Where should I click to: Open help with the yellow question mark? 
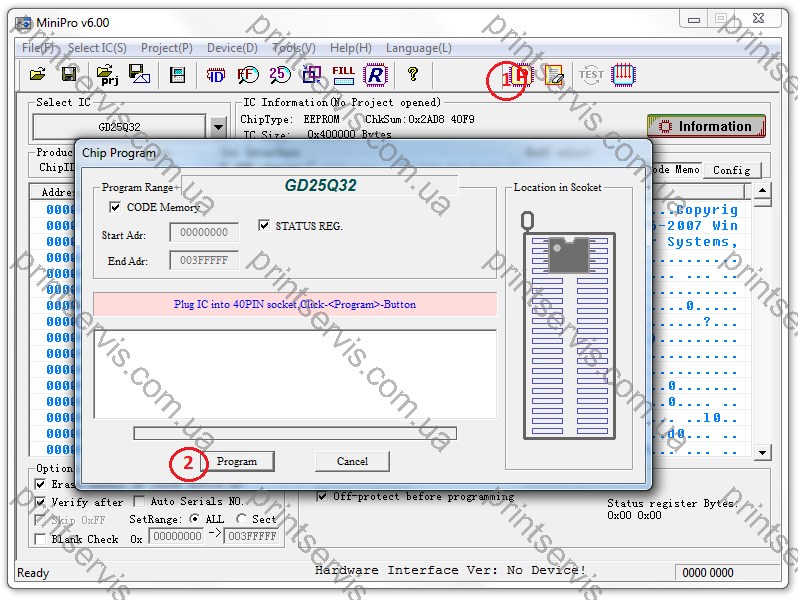tap(413, 74)
